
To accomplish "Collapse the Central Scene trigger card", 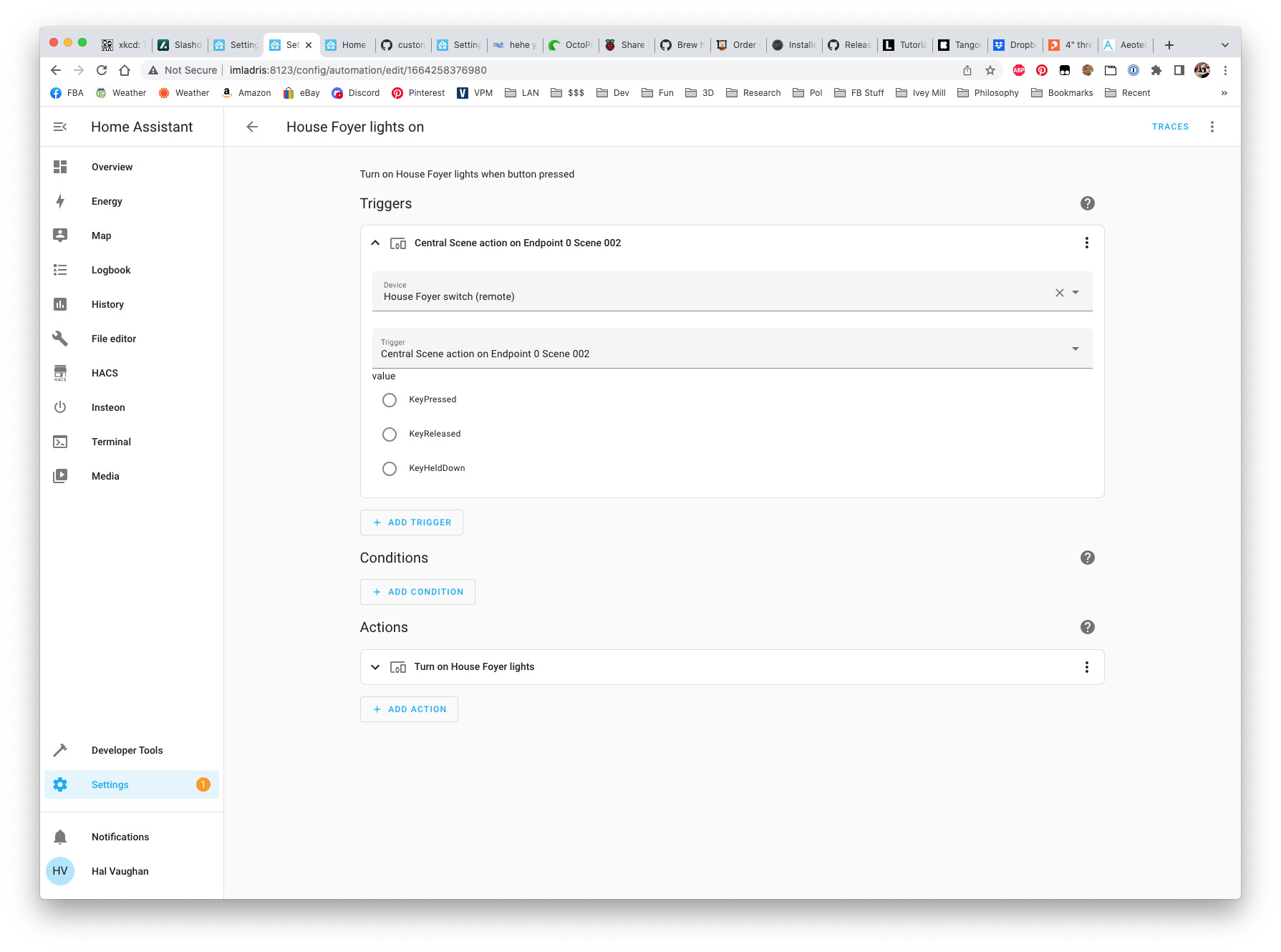I will (375, 243).
